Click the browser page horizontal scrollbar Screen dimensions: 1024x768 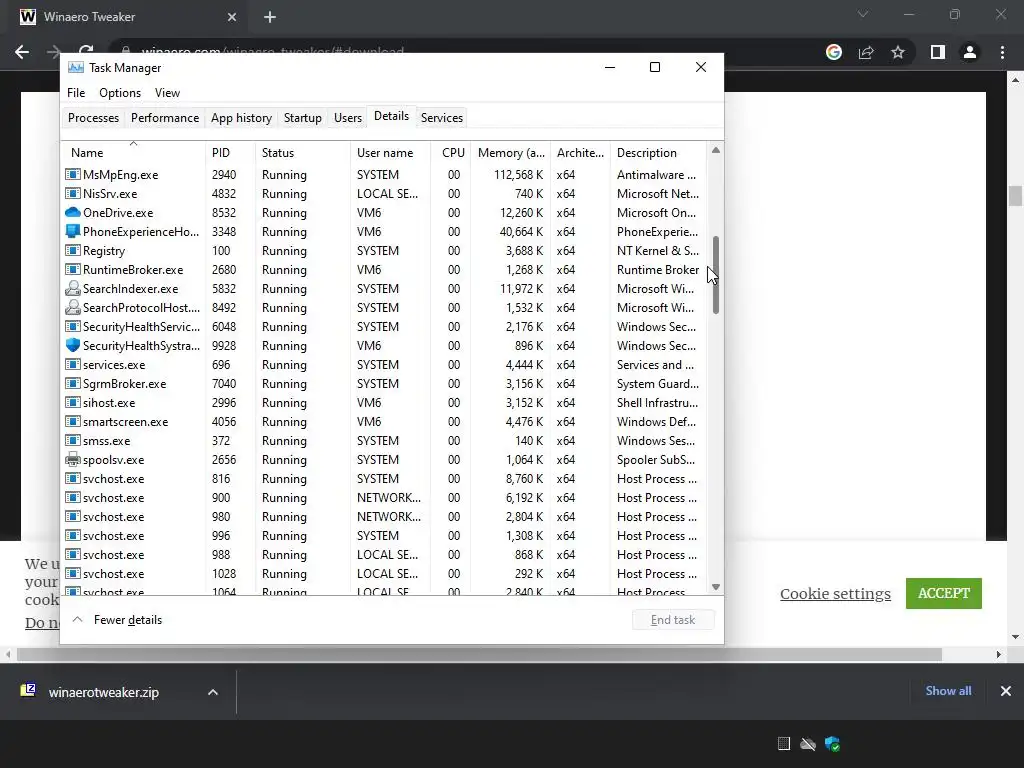[479, 654]
